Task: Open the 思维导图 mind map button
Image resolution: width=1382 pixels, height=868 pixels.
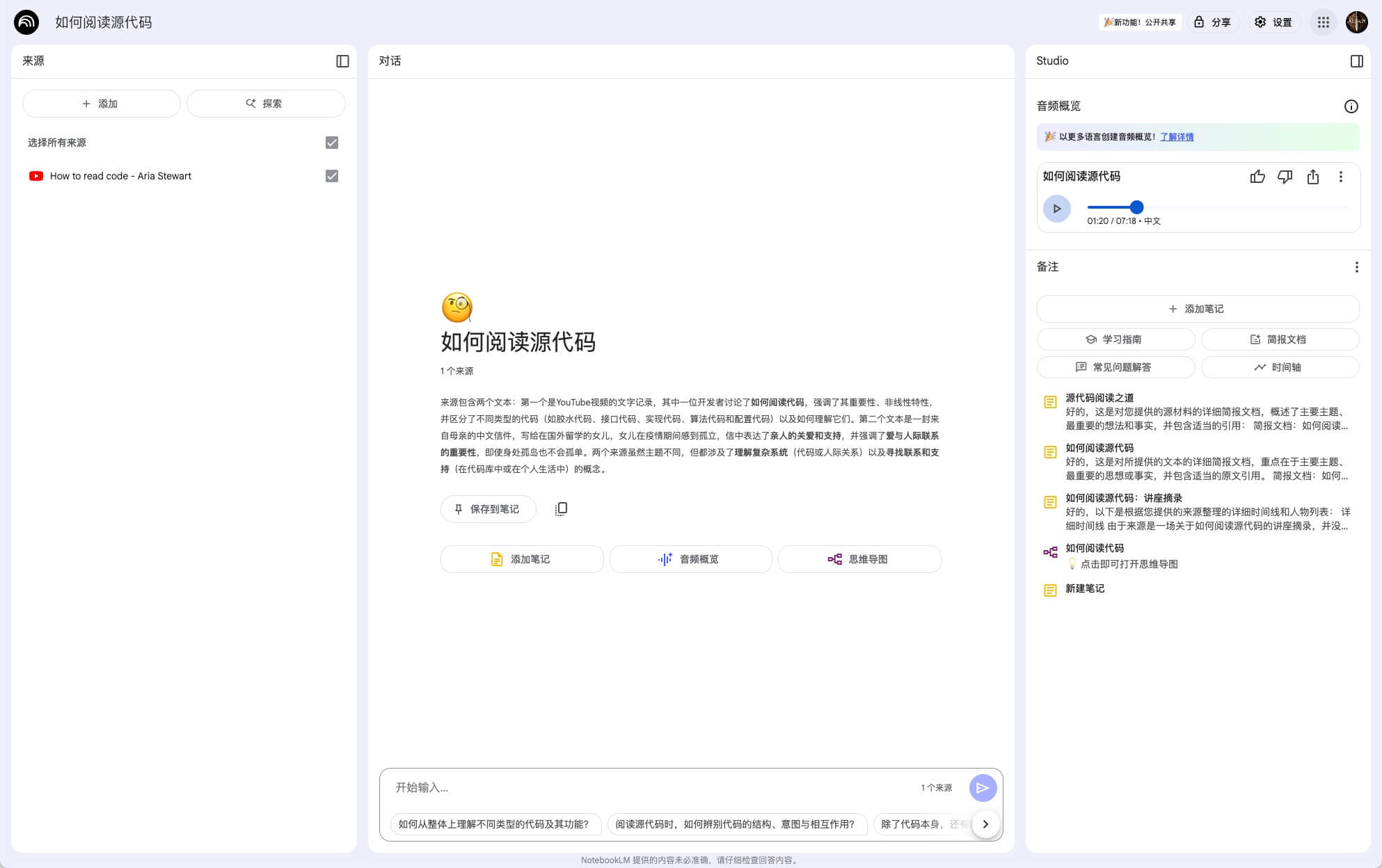Action: 859,559
